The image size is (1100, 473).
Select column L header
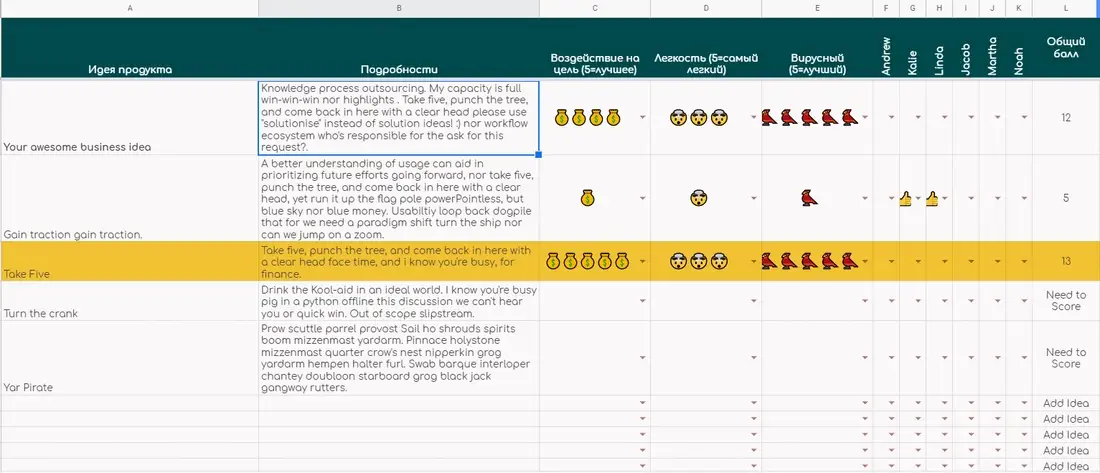coord(1066,8)
